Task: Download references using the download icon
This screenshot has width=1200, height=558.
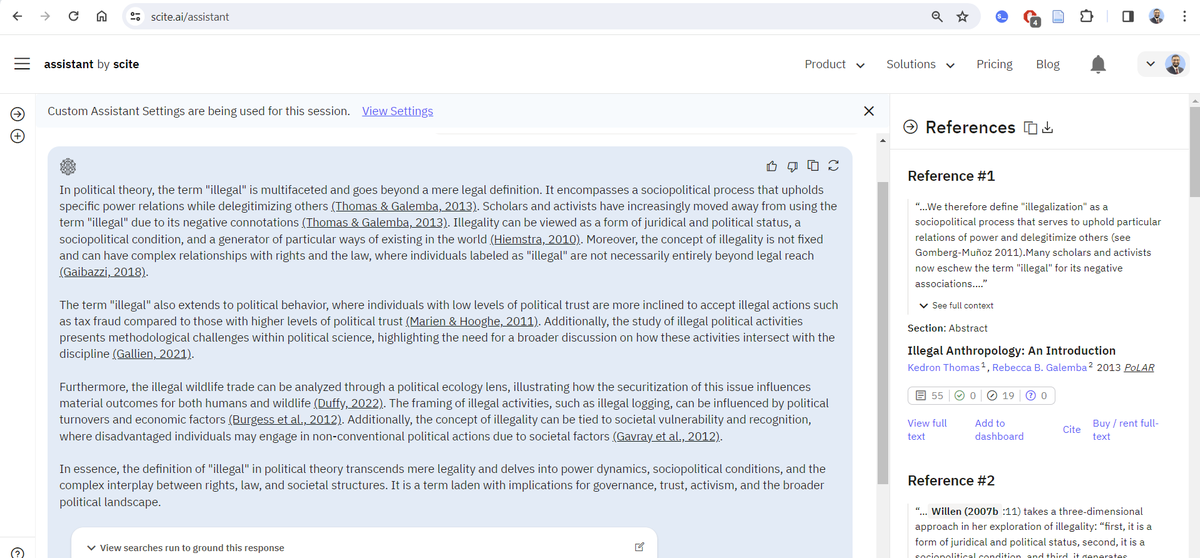Action: tap(1047, 127)
